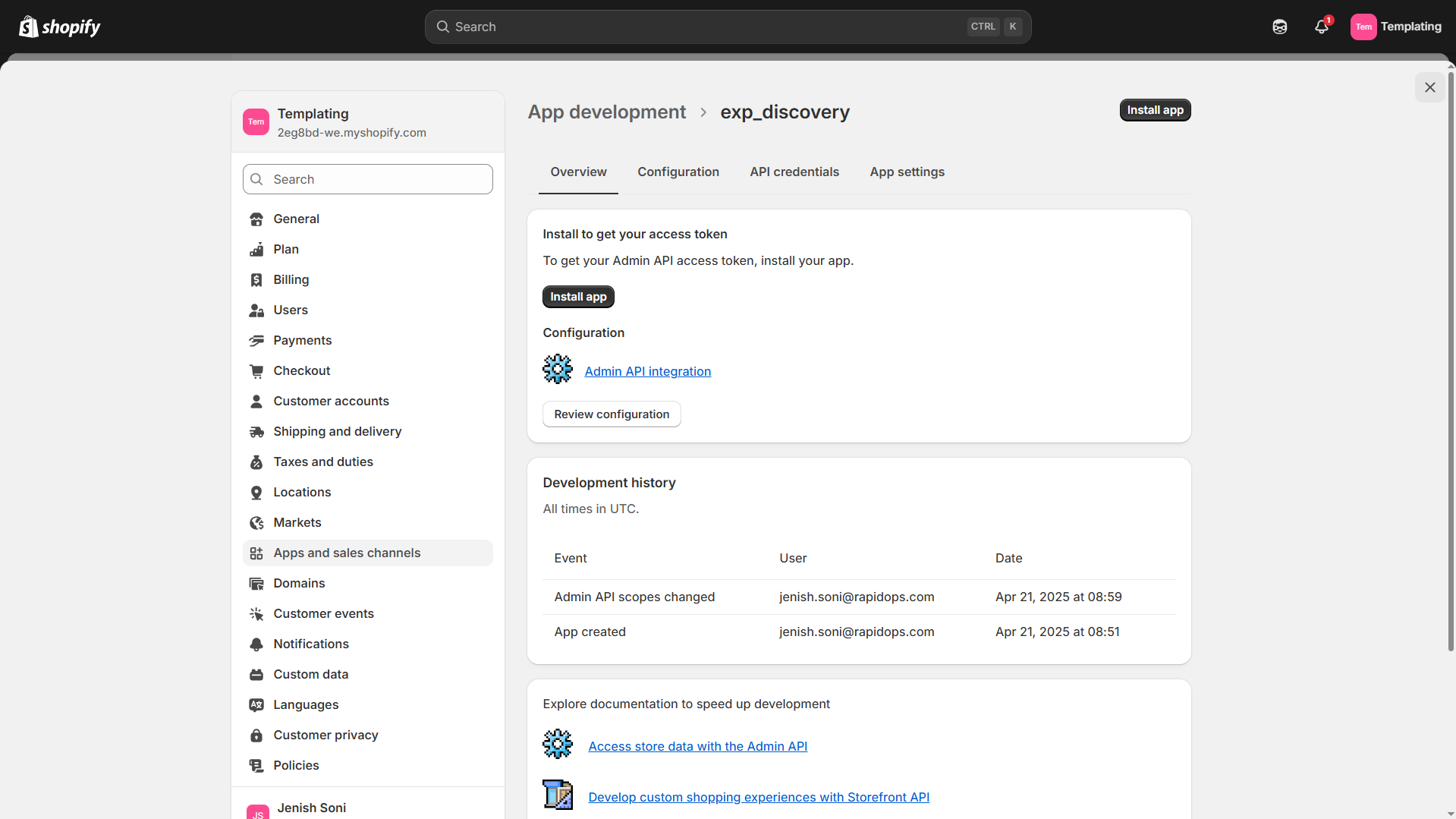Go back to App development breadcrumb
The image size is (1456, 819).
tap(606, 112)
